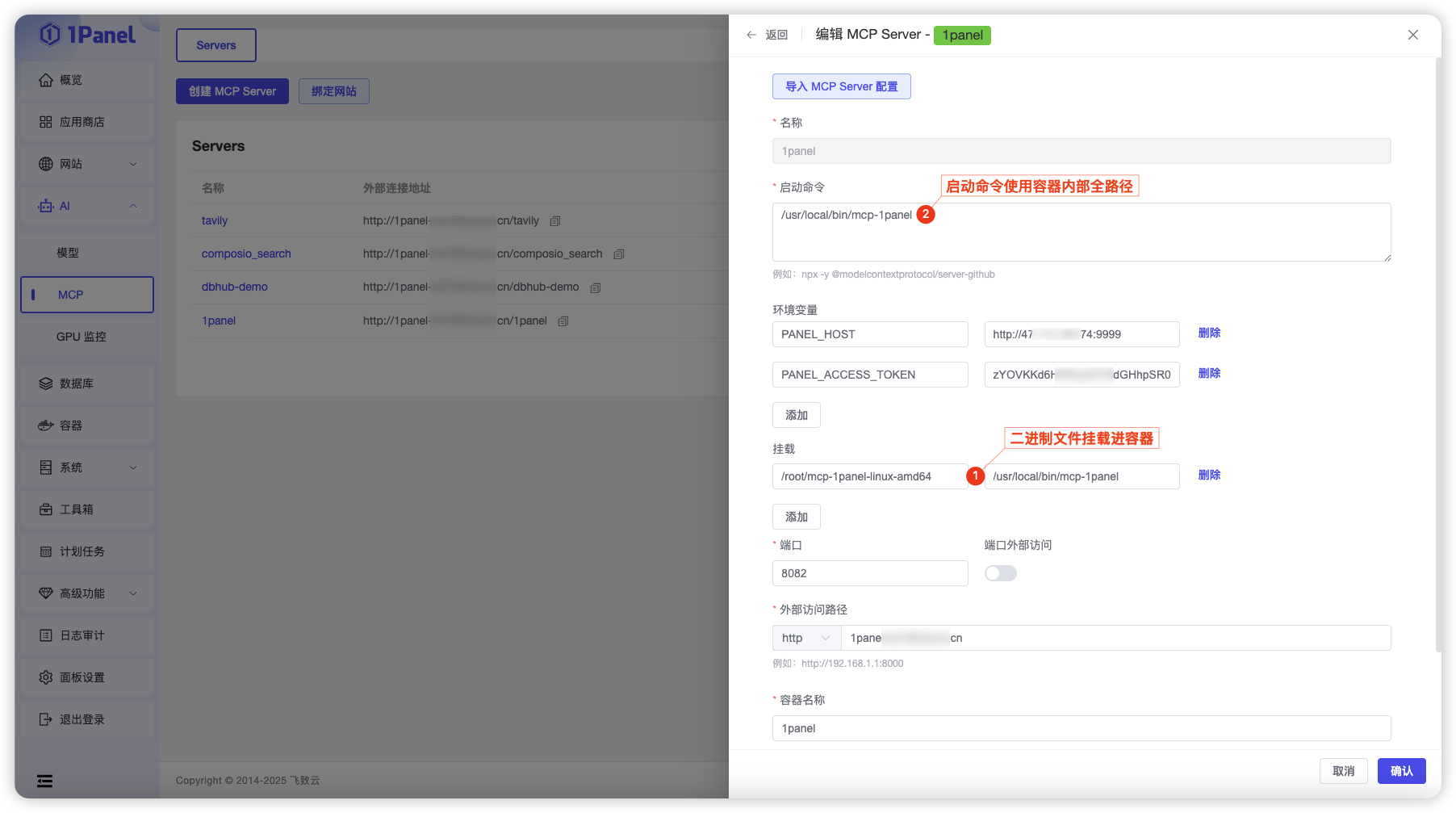The image size is (1456, 813).
Task: Copy the tavily external connection address
Action: (x=555, y=221)
